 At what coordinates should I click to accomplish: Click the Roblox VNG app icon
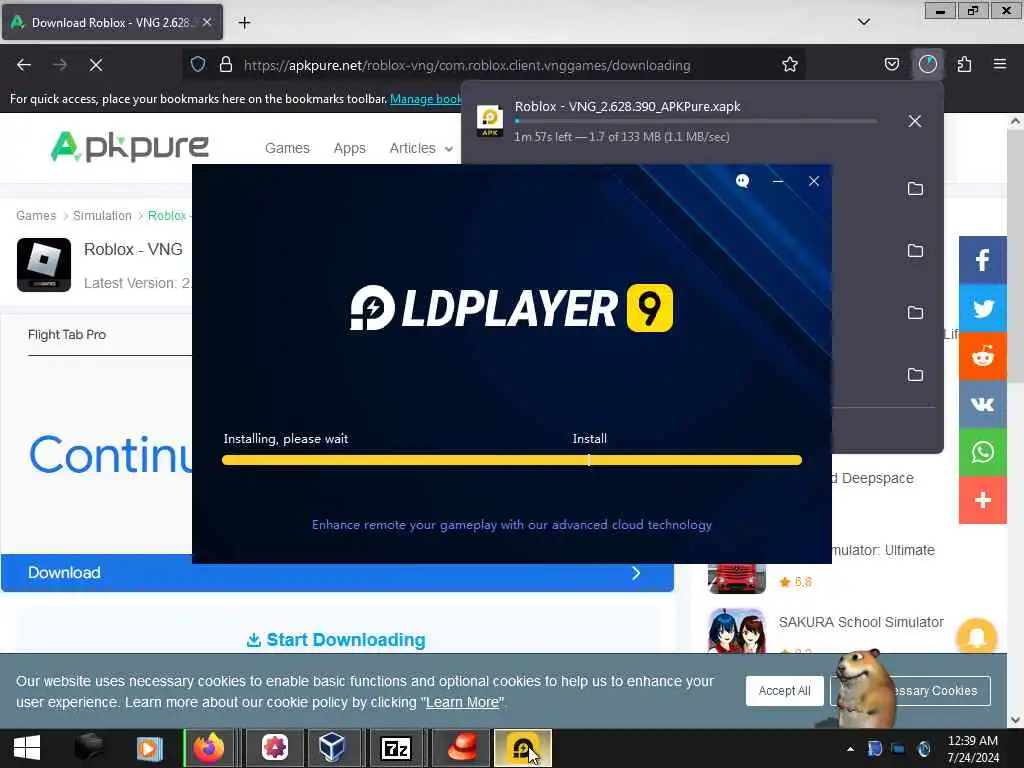click(44, 264)
